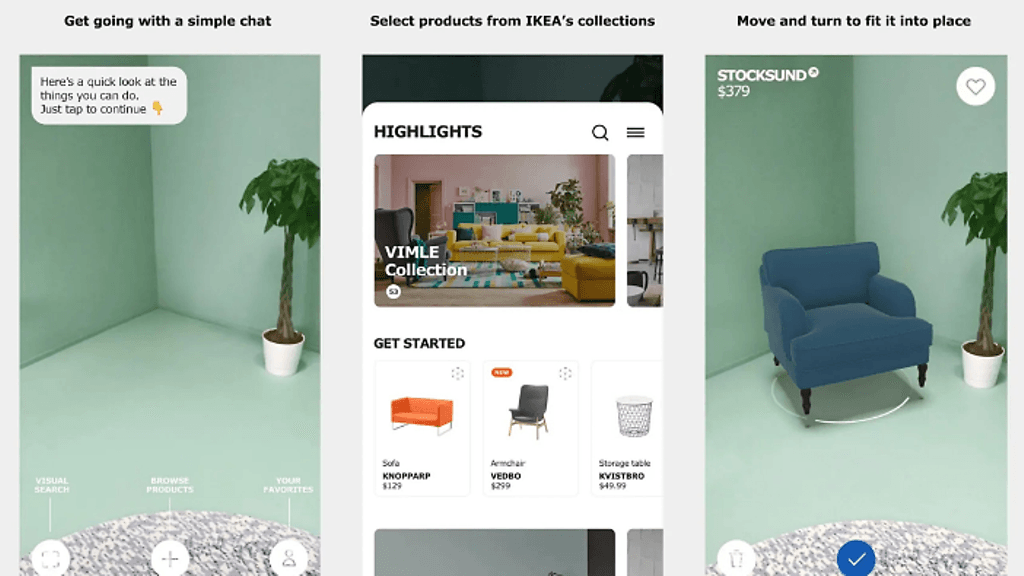Open the search magnifier in Highlights
This screenshot has width=1024, height=576.
600,133
